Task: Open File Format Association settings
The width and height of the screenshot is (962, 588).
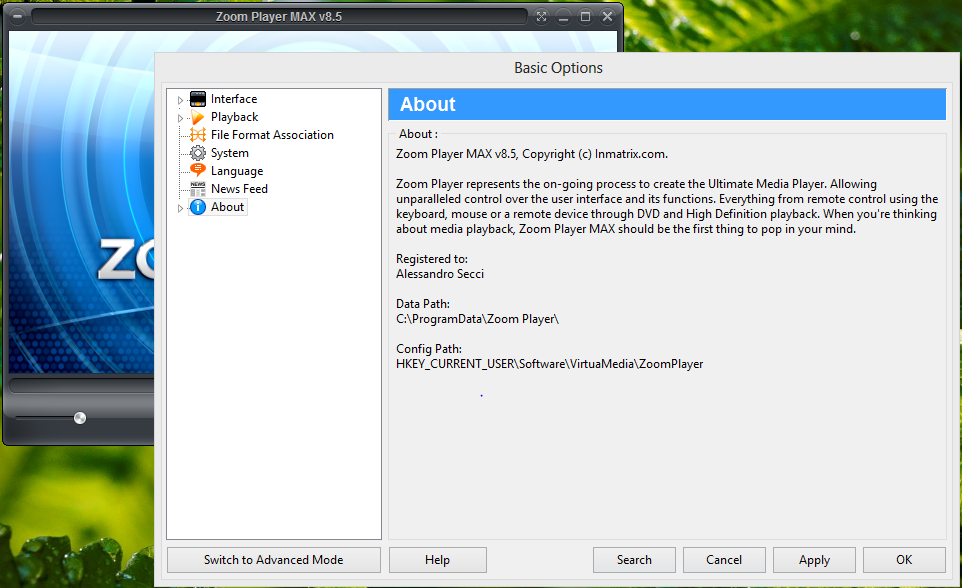Action: pos(272,135)
